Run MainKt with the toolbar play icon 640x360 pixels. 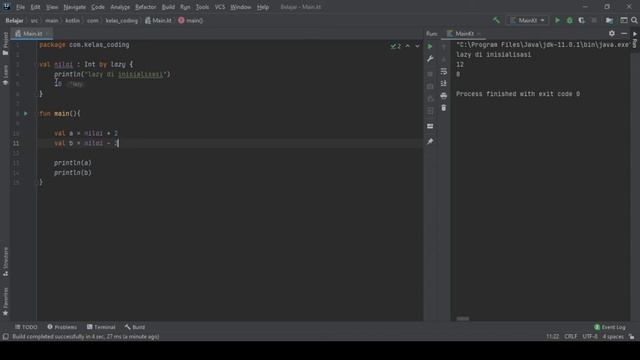[x=557, y=20]
